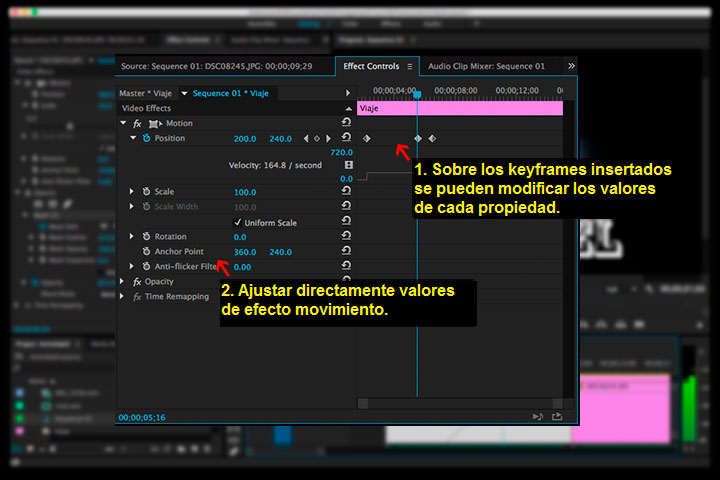Expand the Scale property
Image resolution: width=720 pixels, height=480 pixels.
132,191
